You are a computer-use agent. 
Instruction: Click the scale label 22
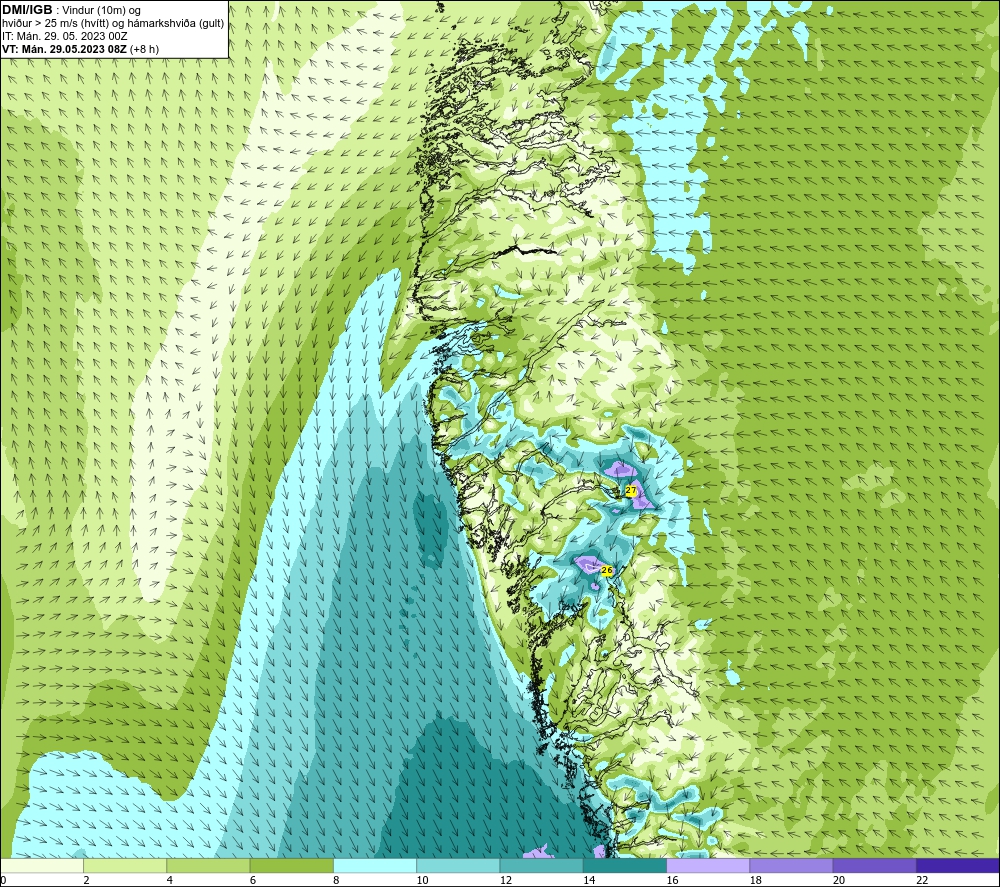[x=922, y=880]
